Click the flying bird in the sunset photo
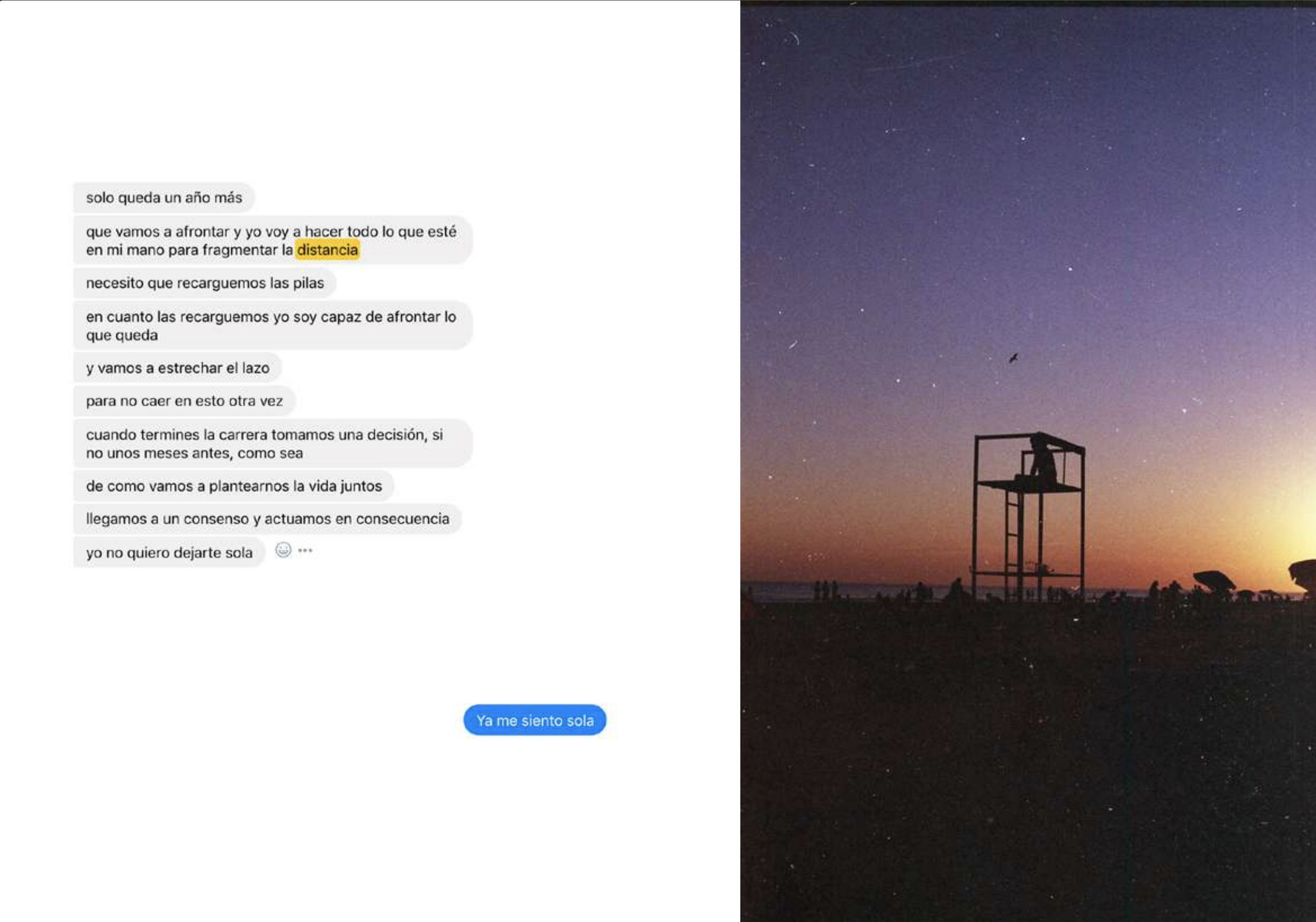 coord(1013,359)
